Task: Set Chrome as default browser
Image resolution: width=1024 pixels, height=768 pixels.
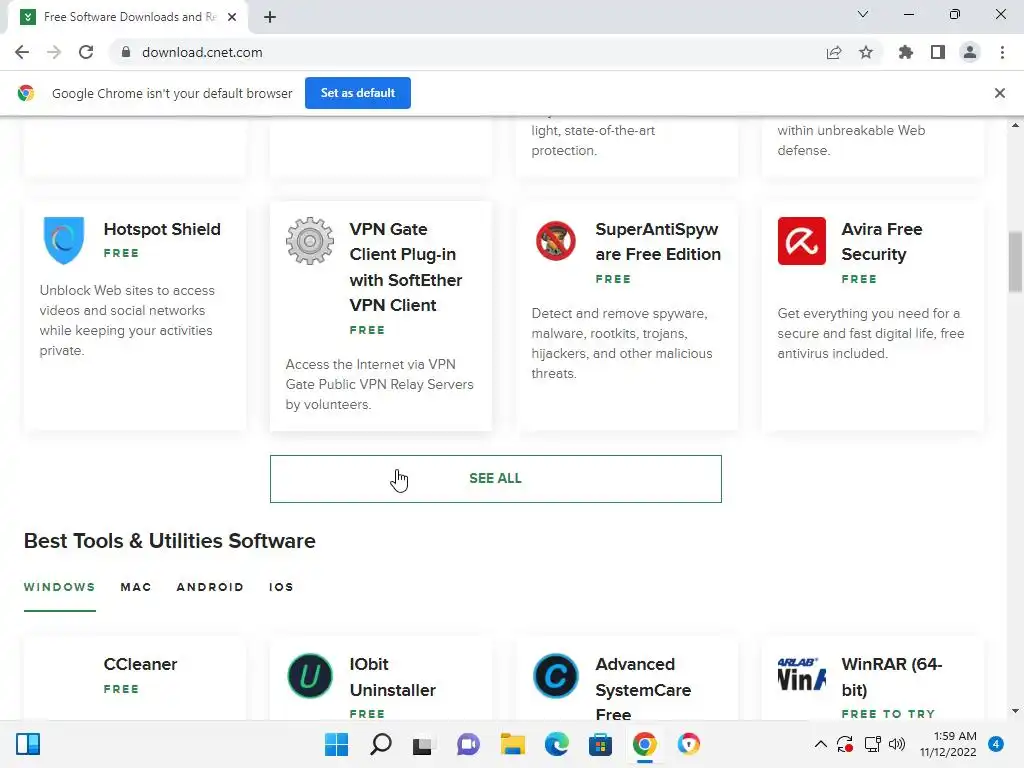Action: click(358, 93)
